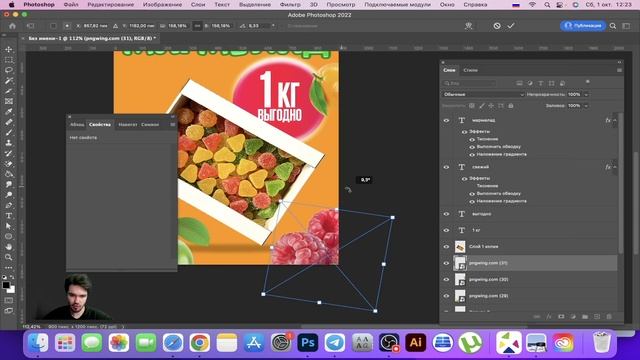The image size is (640, 360).
Task: Select the Ellipse shape tool
Action: [9, 236]
